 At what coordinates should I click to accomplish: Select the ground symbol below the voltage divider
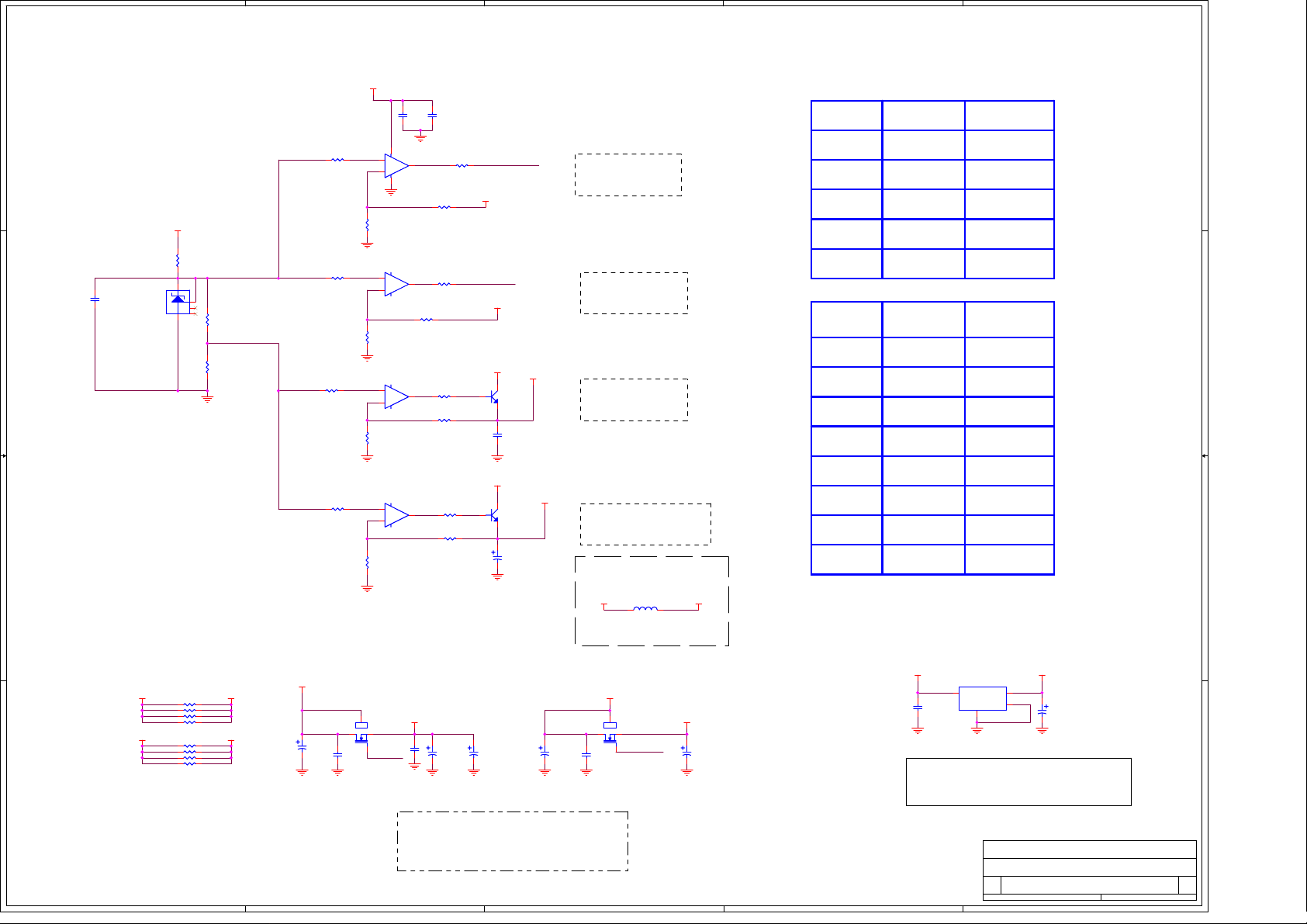207,399
